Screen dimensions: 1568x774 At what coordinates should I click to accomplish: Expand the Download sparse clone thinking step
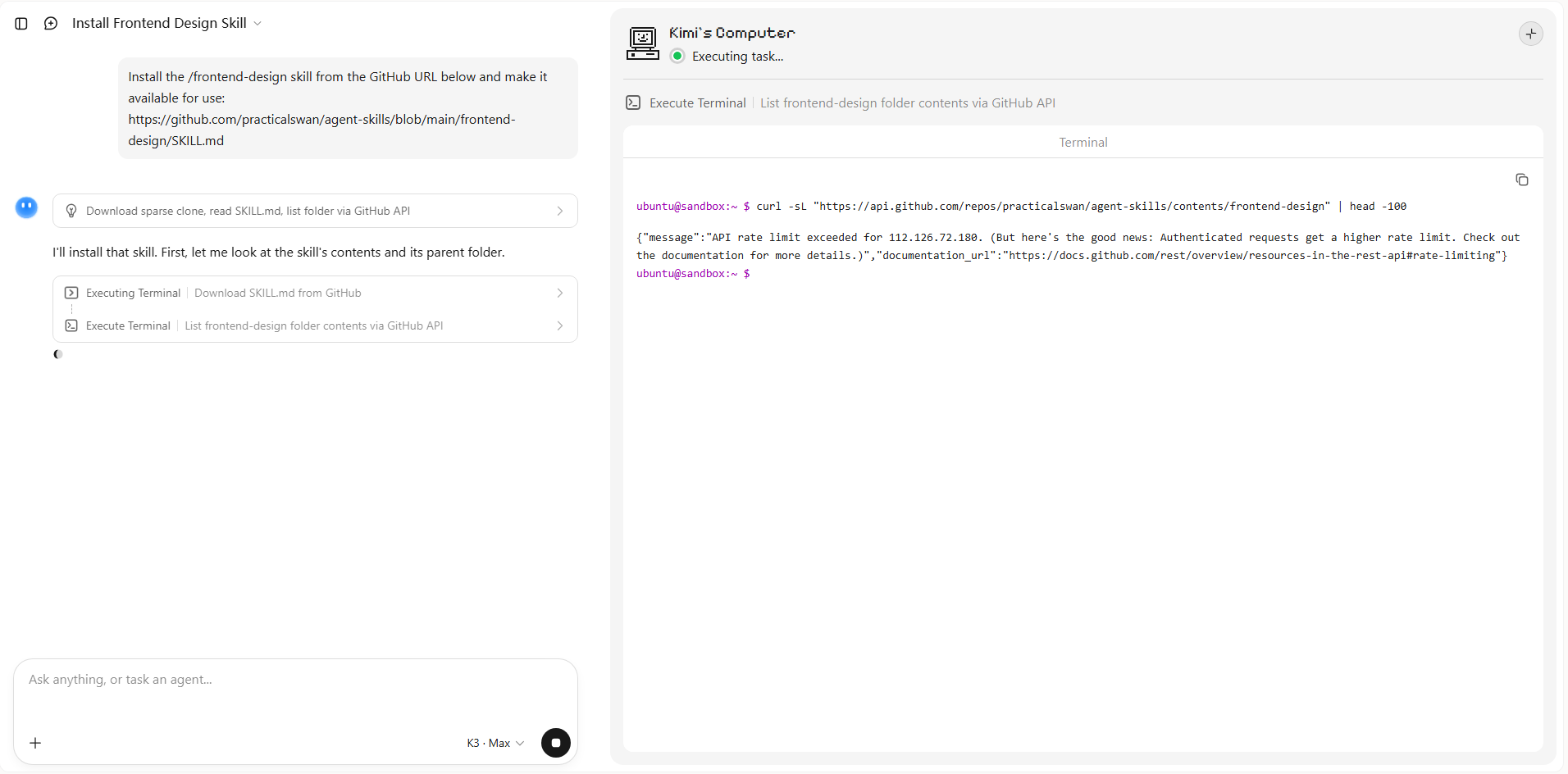[315, 211]
